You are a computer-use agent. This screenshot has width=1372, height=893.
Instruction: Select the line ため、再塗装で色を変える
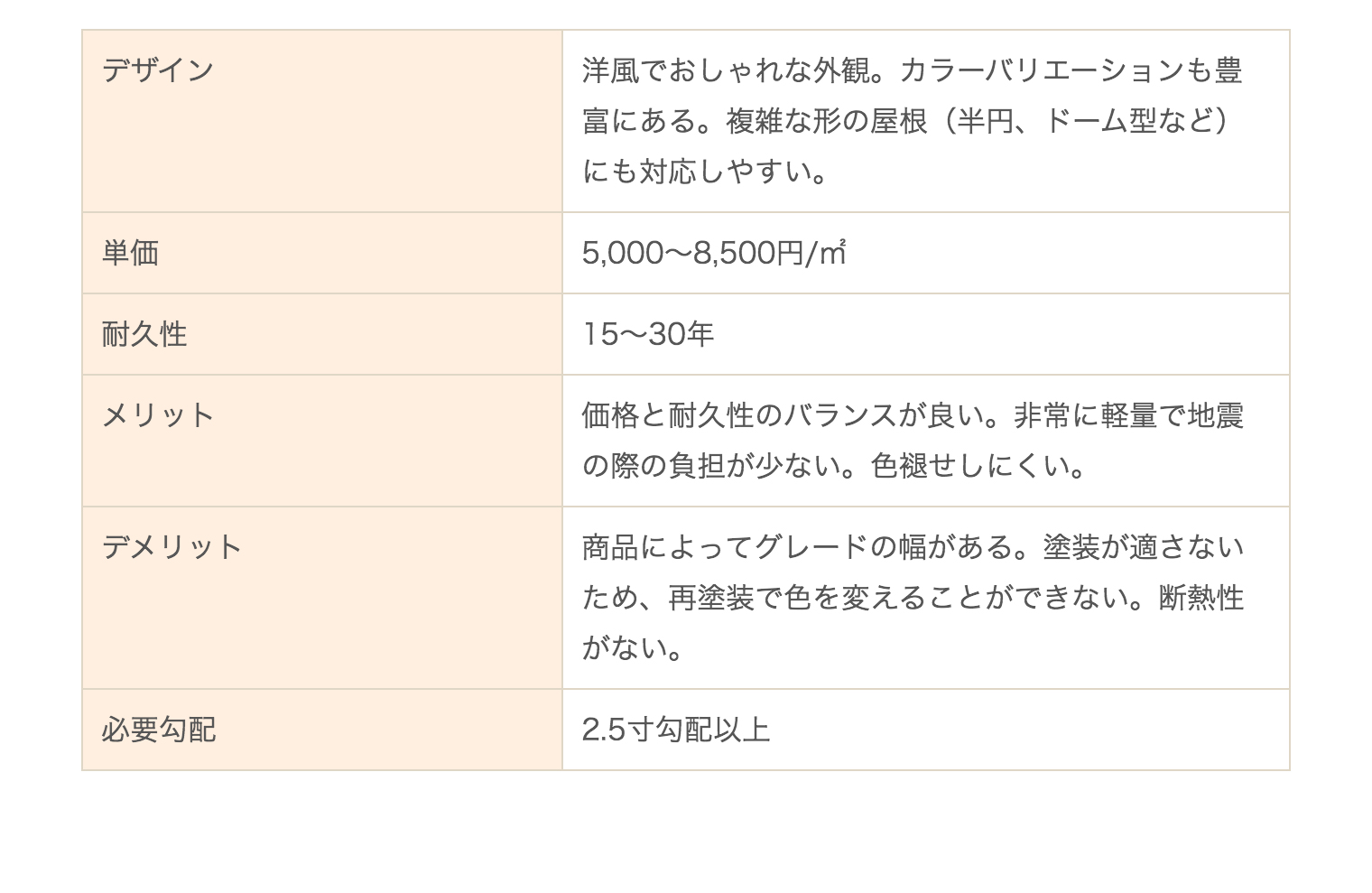[x=913, y=598]
